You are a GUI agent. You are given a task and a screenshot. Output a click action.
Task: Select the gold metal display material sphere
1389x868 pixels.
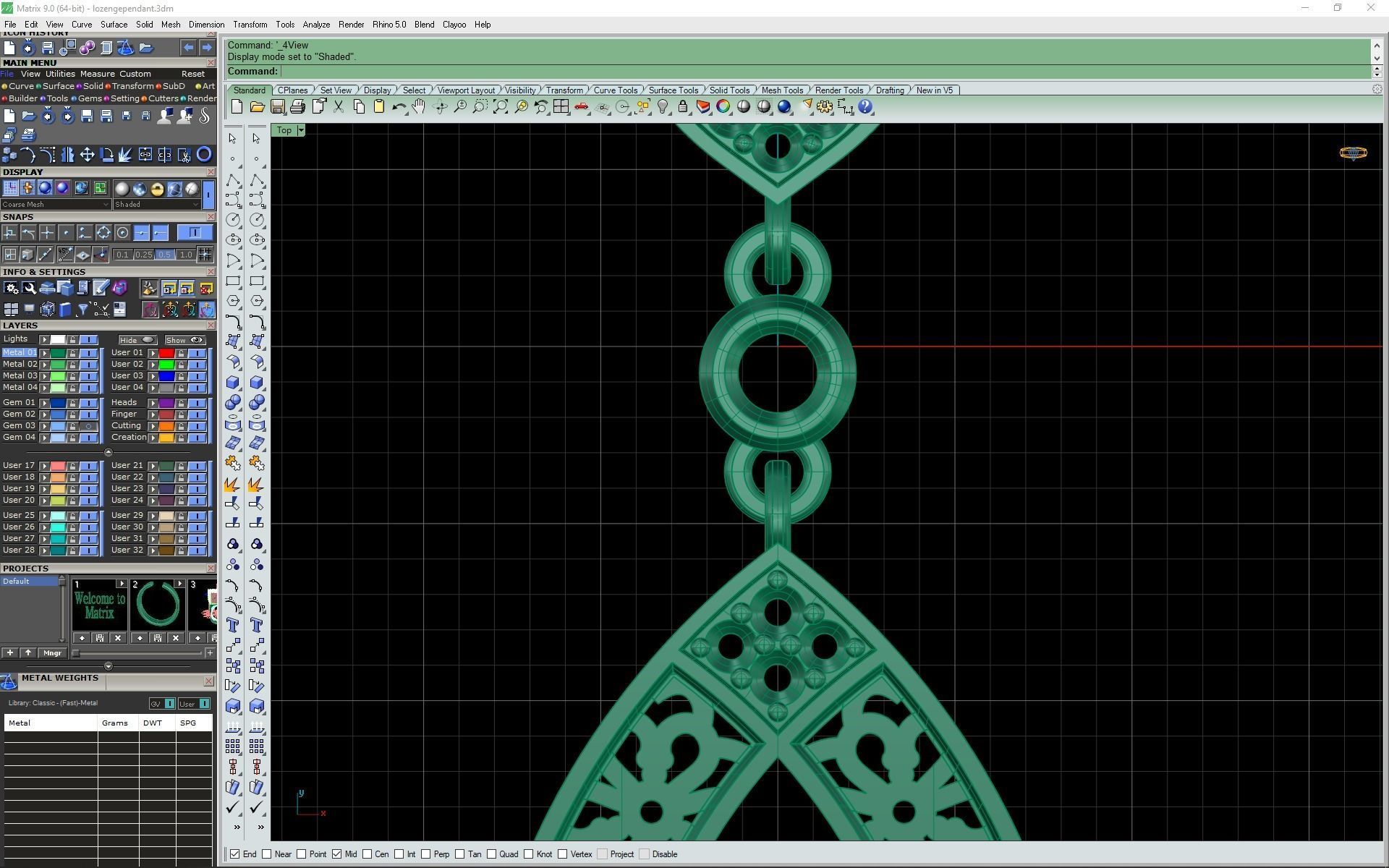pyautogui.click(x=157, y=189)
